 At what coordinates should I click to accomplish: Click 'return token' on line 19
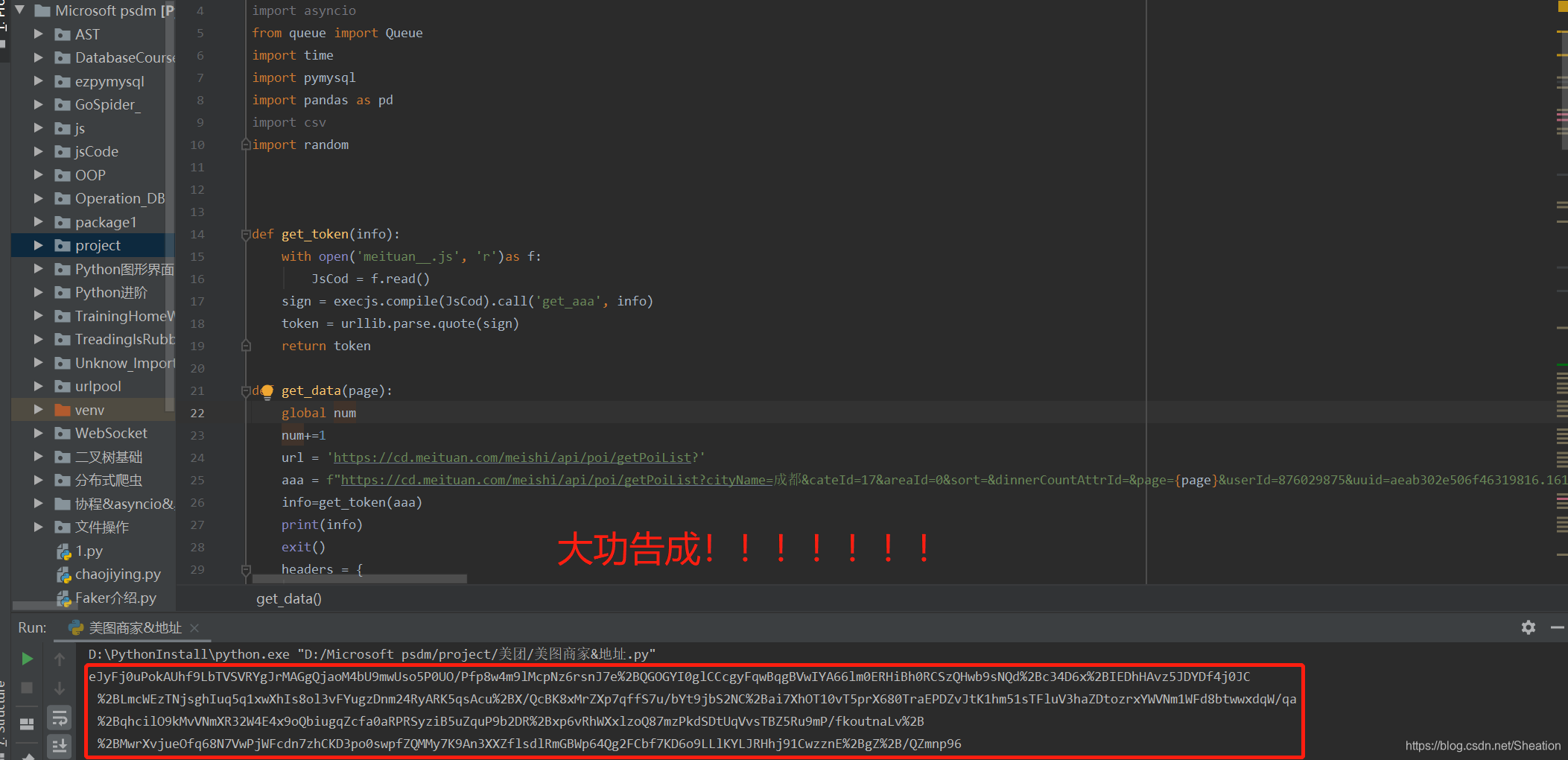click(326, 346)
